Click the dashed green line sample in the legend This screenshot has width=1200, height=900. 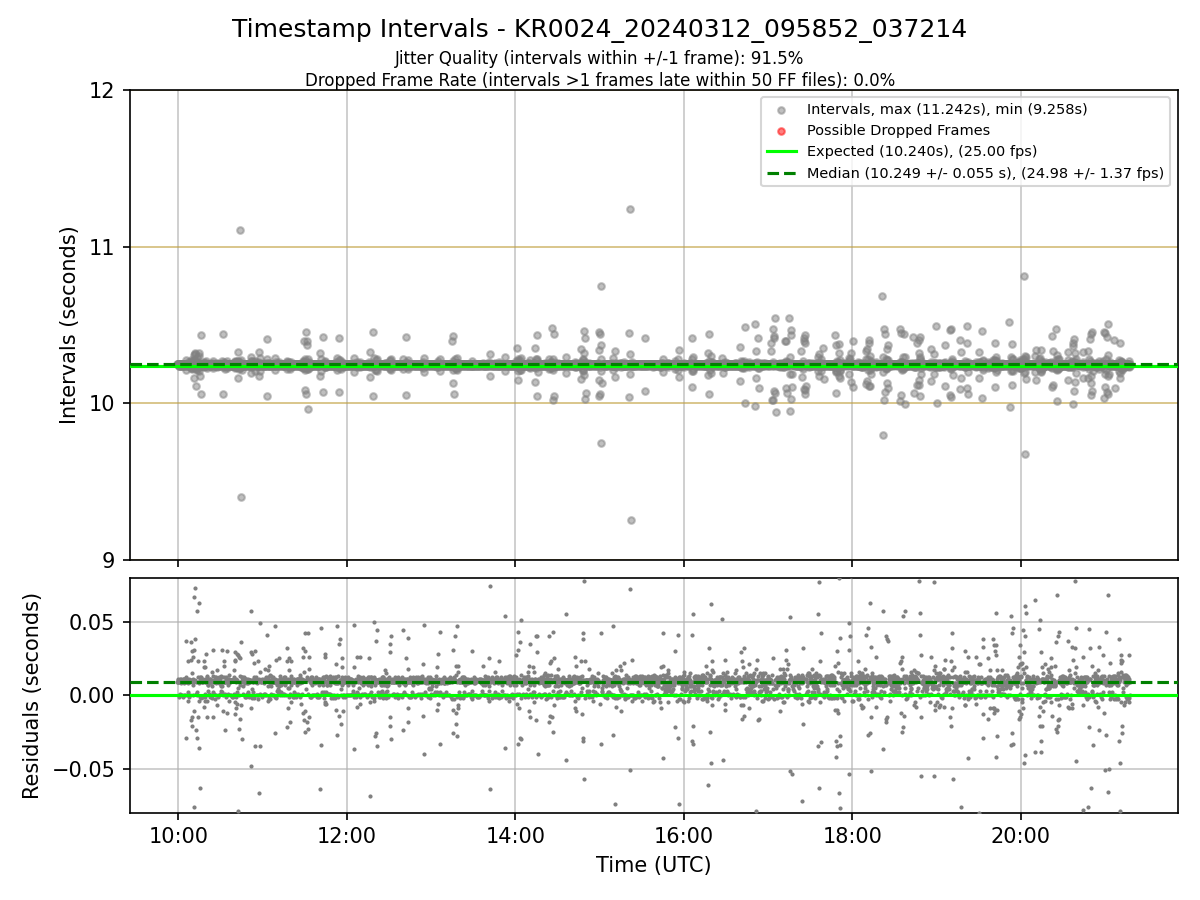pos(781,173)
